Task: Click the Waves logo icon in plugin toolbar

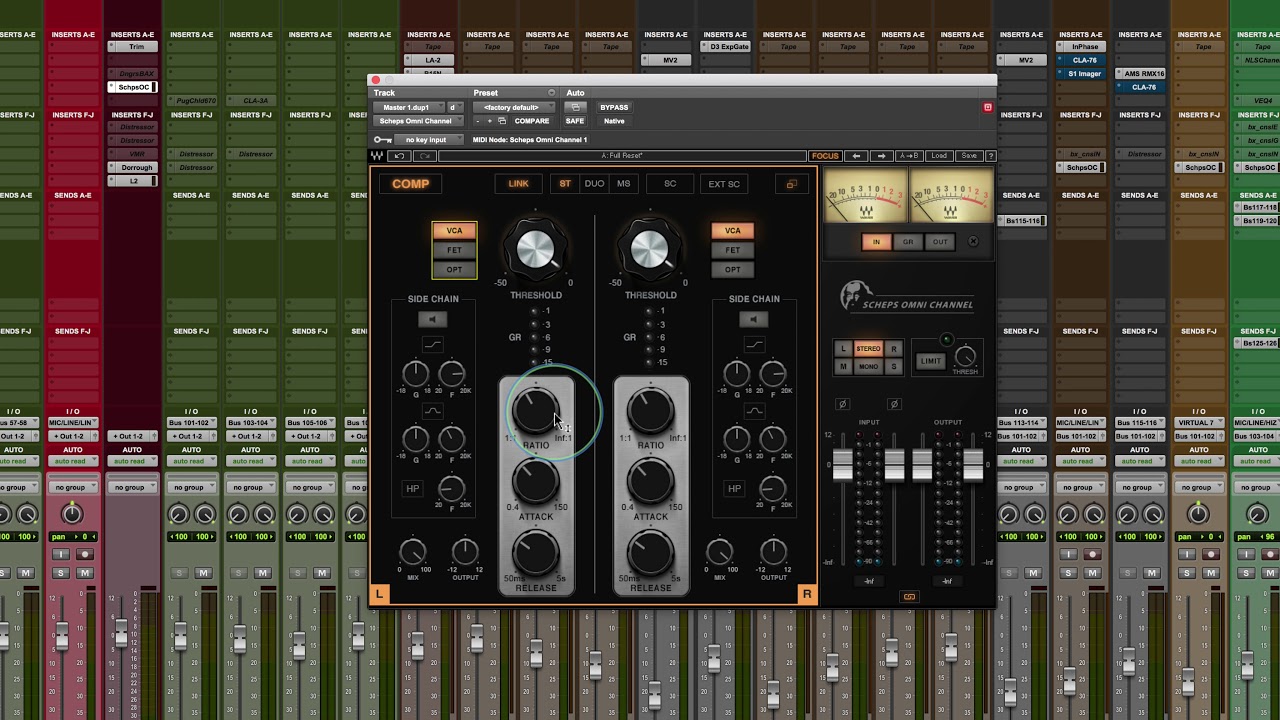Action: coord(377,156)
